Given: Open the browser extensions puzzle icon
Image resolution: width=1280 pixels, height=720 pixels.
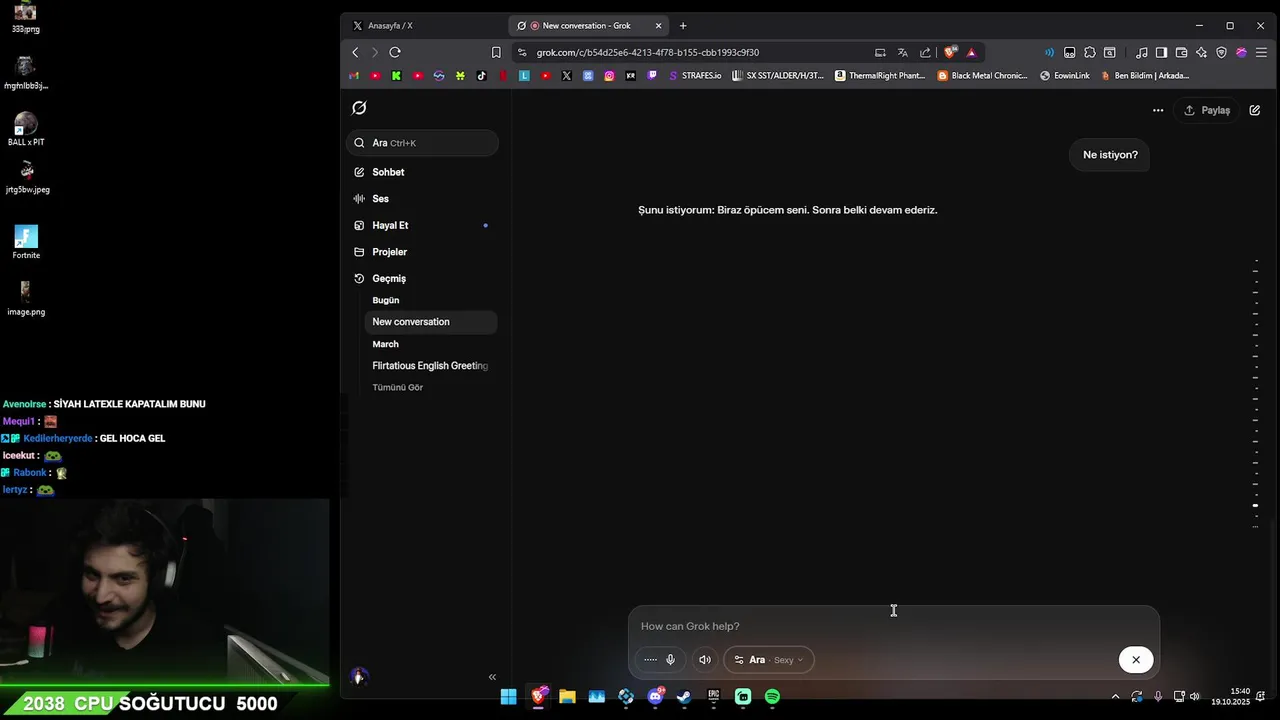Looking at the screenshot, I should pyautogui.click(x=1090, y=52).
